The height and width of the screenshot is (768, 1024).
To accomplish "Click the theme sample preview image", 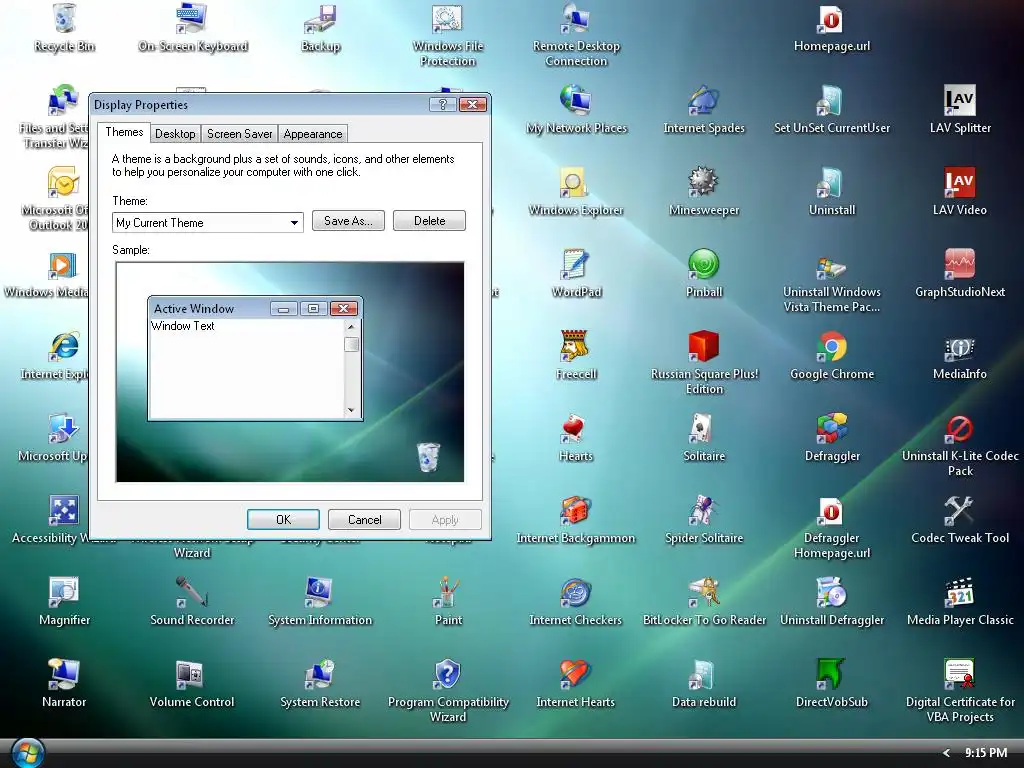I will click(290, 372).
